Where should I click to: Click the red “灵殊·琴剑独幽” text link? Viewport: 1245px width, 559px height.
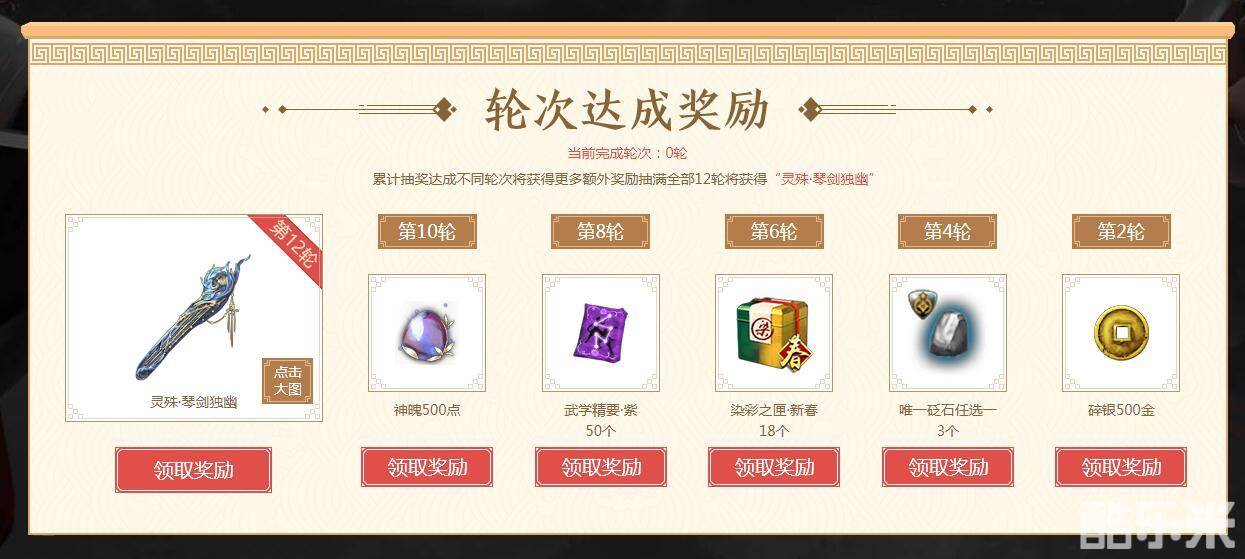click(823, 179)
